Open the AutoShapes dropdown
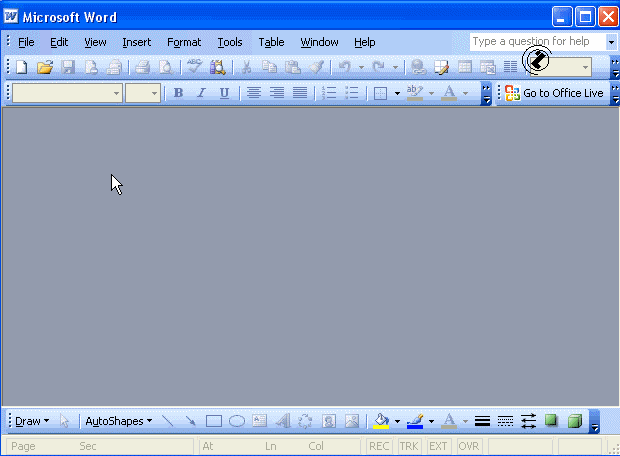Image resolution: width=620 pixels, height=456 pixels. point(119,421)
